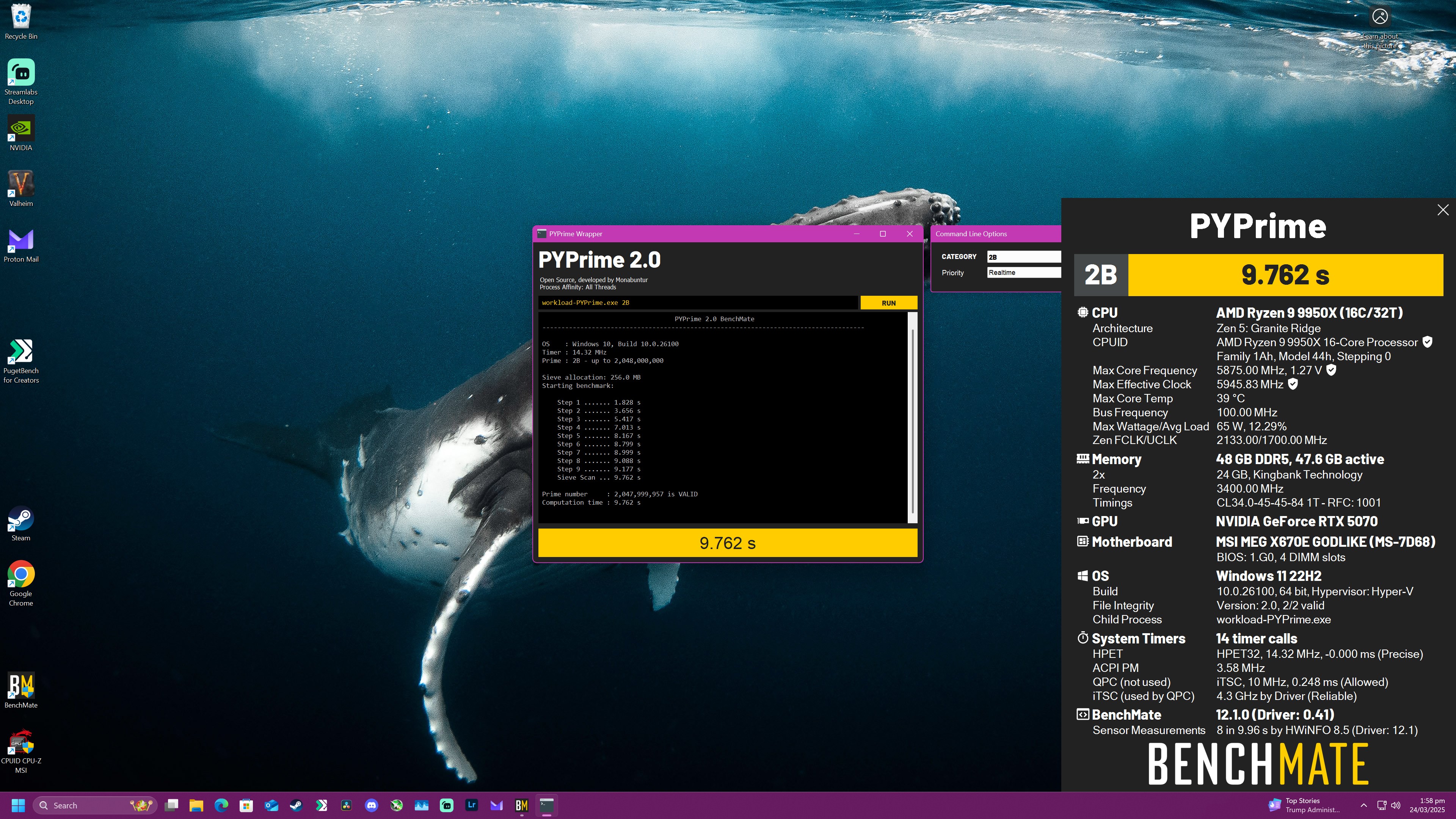Click the verified shield beside Max Core Frequency
The width and height of the screenshot is (1456, 819).
1331,370
